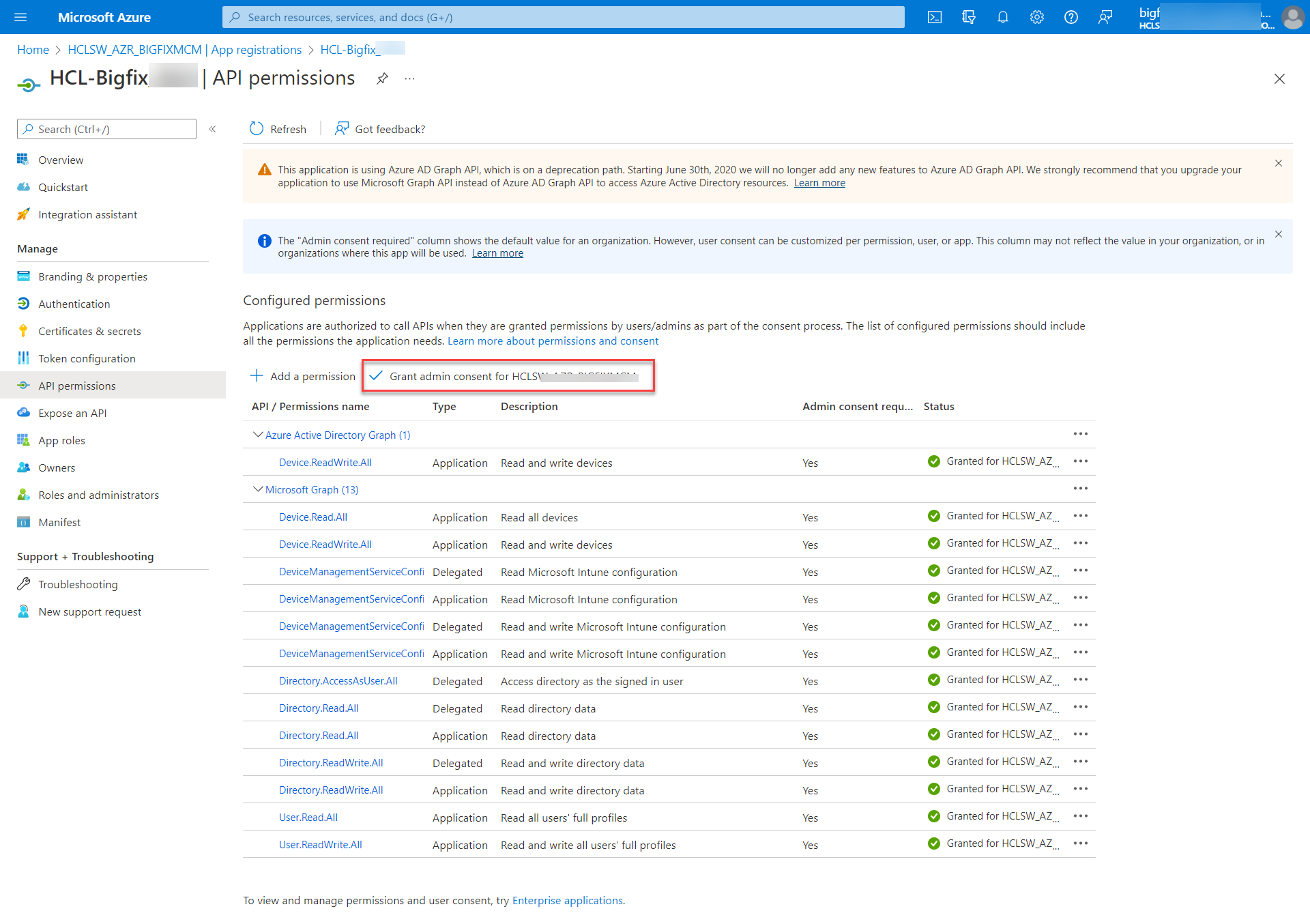Open Expose an API
Image resolution: width=1310 pixels, height=924 pixels.
coord(72,413)
